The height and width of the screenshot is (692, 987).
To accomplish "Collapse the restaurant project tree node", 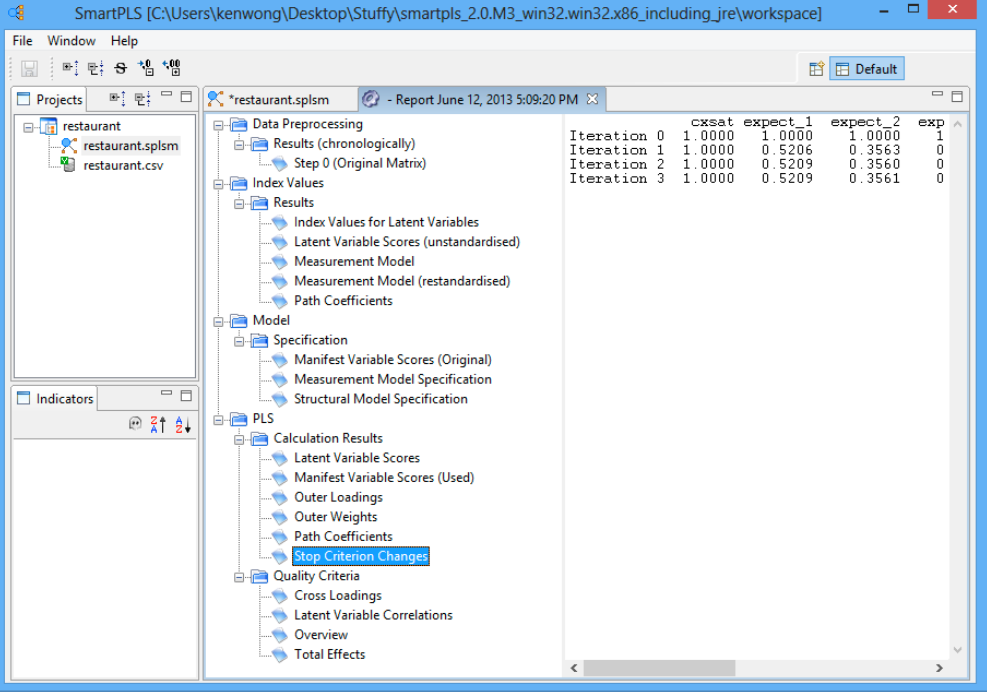I will click(28, 127).
